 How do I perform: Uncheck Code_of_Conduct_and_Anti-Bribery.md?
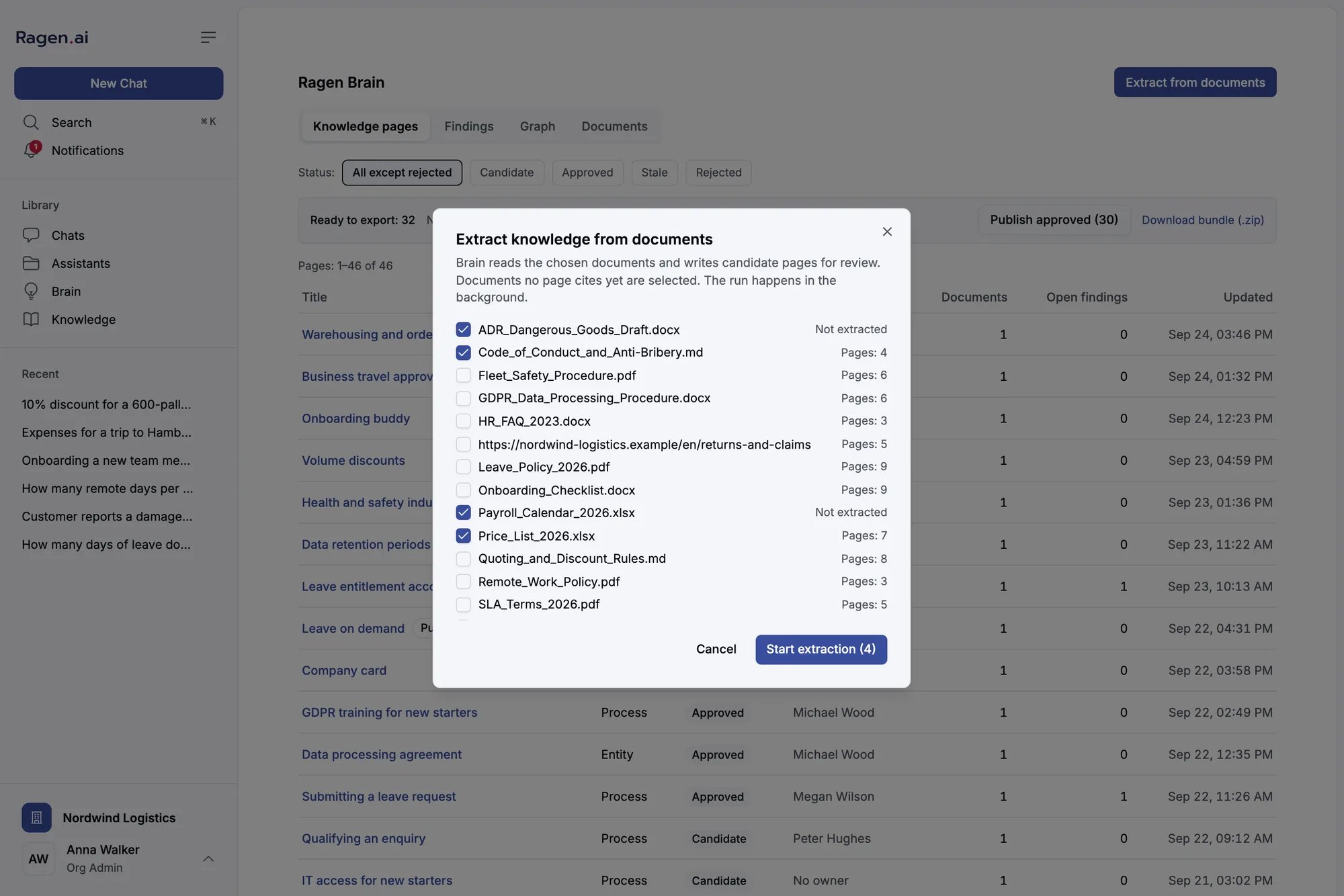click(x=463, y=352)
